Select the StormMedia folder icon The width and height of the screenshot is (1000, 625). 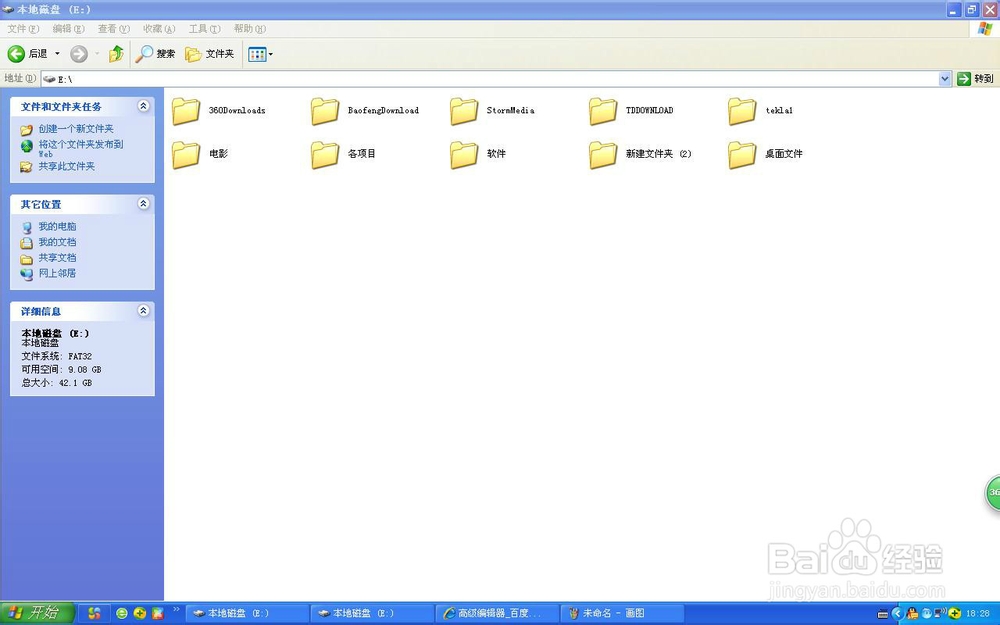point(464,110)
